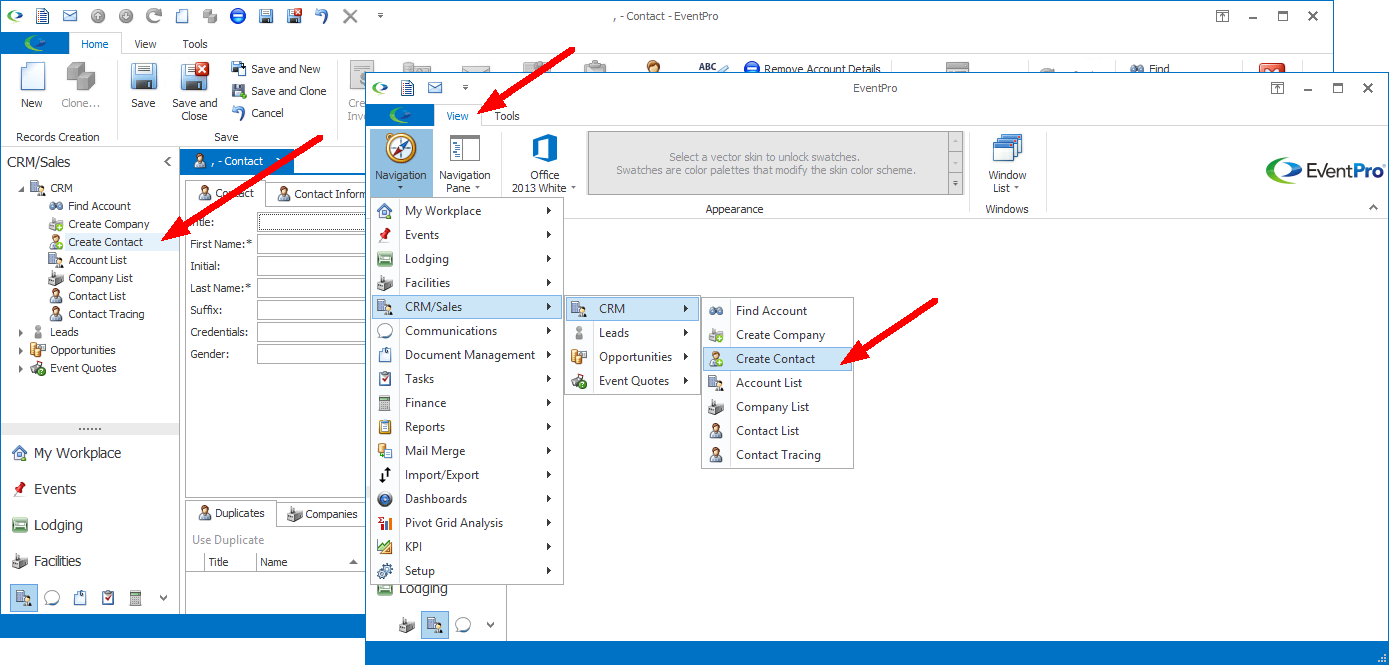The height and width of the screenshot is (665, 1389).
Task: Click the Clone record icon
Action: 80,85
